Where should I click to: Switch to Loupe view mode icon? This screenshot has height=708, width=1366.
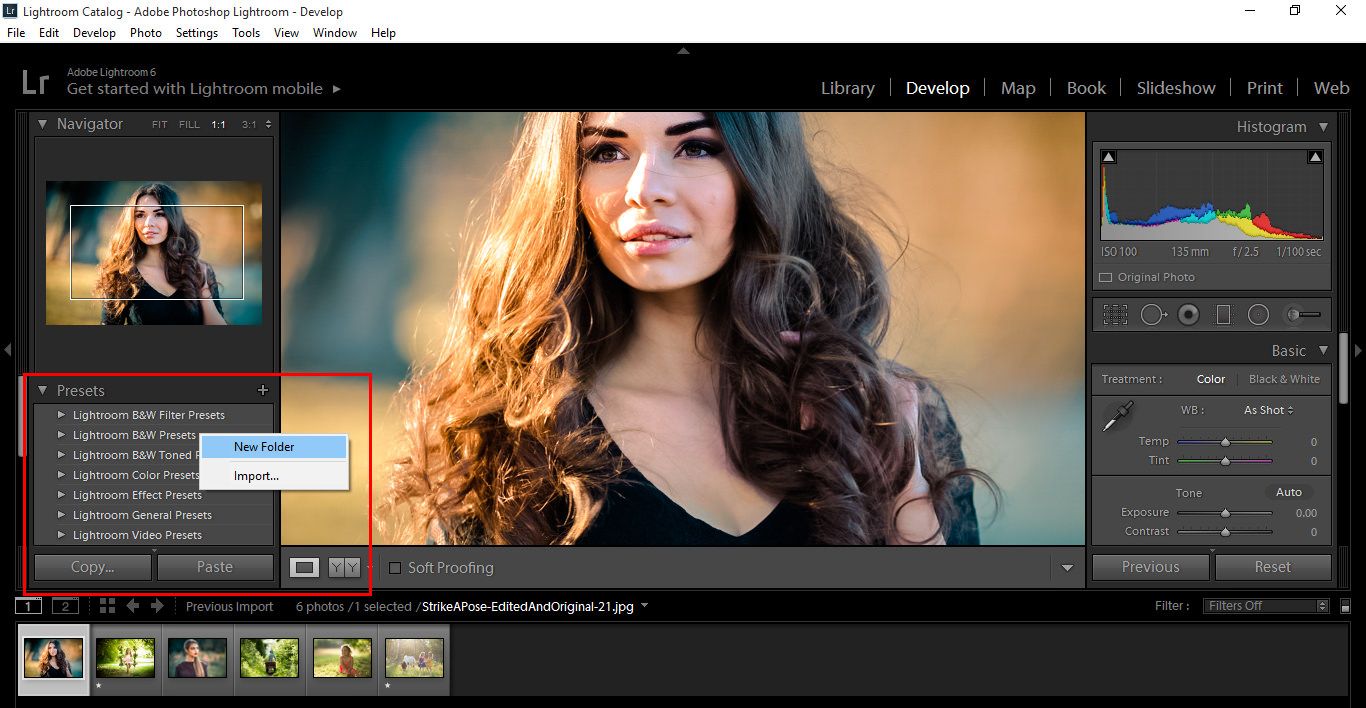[x=305, y=567]
